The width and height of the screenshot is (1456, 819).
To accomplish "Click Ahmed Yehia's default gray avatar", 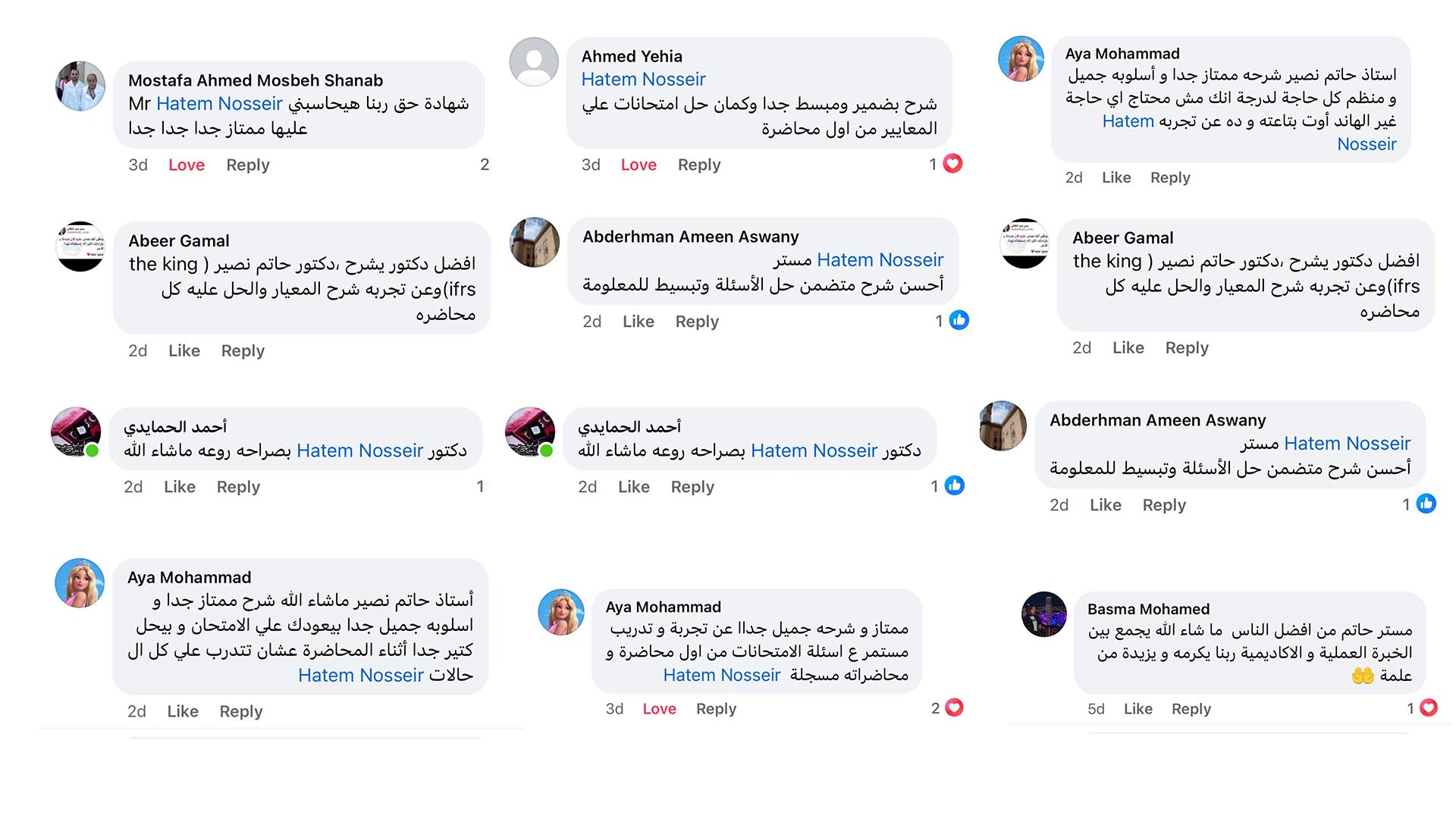I will tap(534, 62).
